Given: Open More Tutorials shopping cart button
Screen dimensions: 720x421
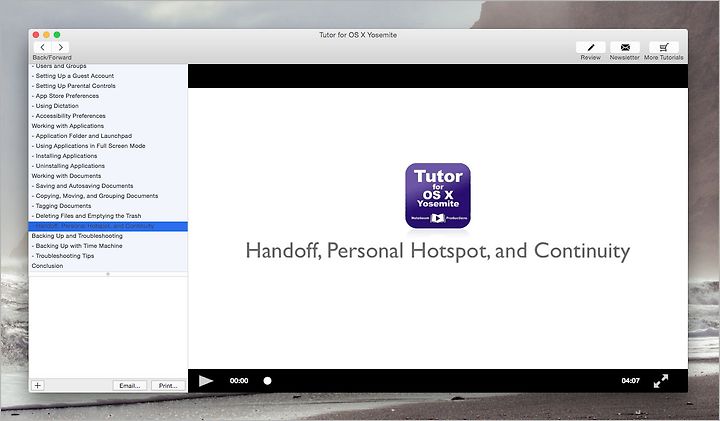Looking at the screenshot, I should pos(664,47).
